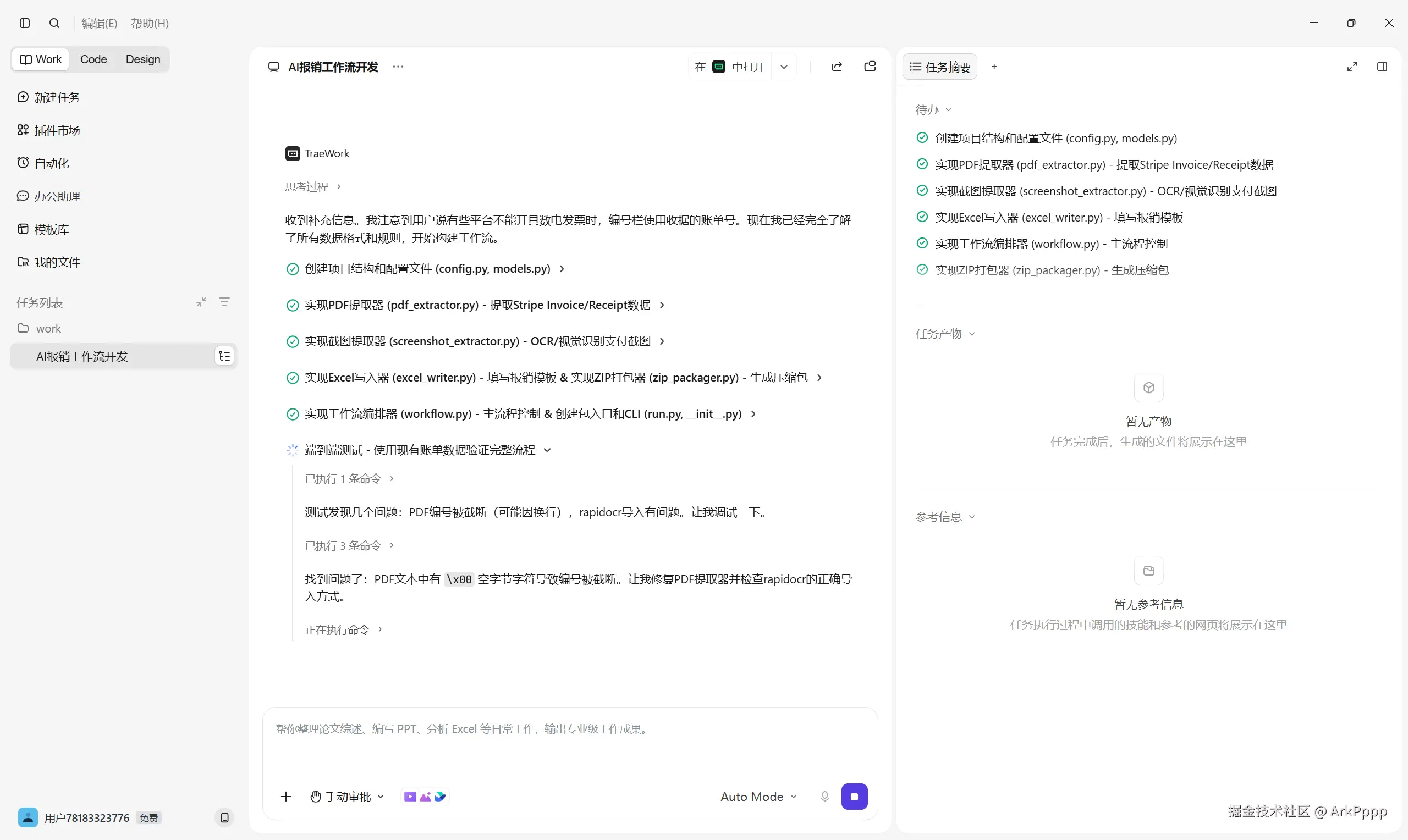
Task: Open 模板库 in the sidebar
Action: click(x=43, y=229)
